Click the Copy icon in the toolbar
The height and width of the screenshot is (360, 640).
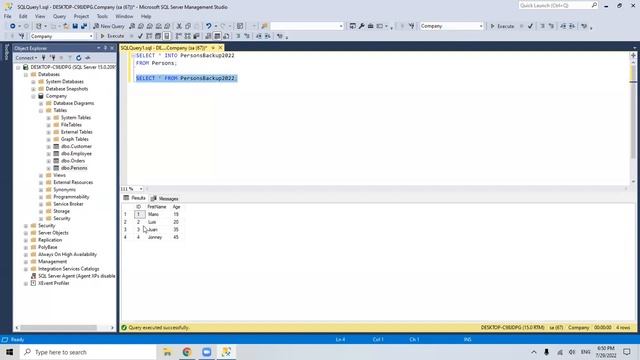coord(188,26)
